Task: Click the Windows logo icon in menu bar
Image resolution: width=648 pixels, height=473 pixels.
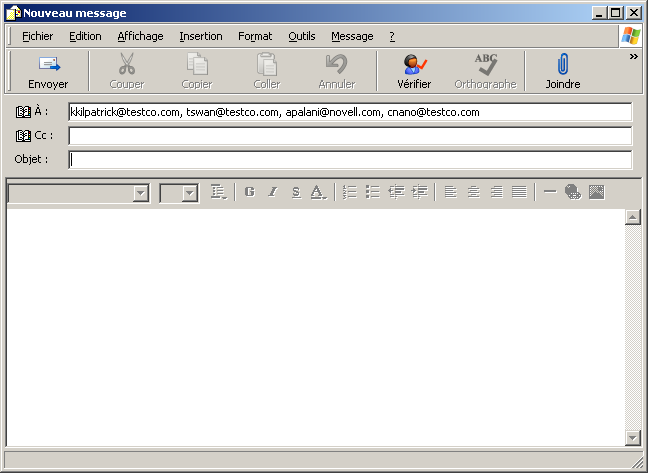Action: [x=631, y=36]
